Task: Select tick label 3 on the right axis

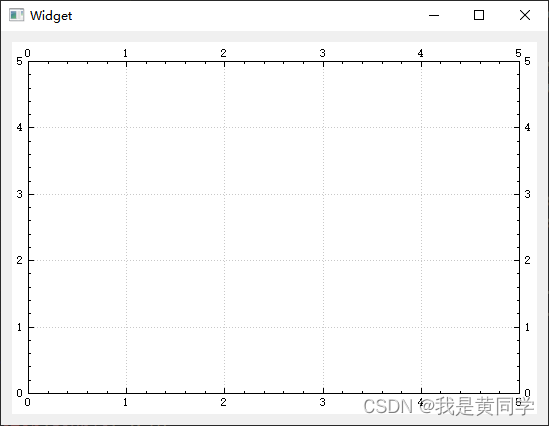Action: 528,194
